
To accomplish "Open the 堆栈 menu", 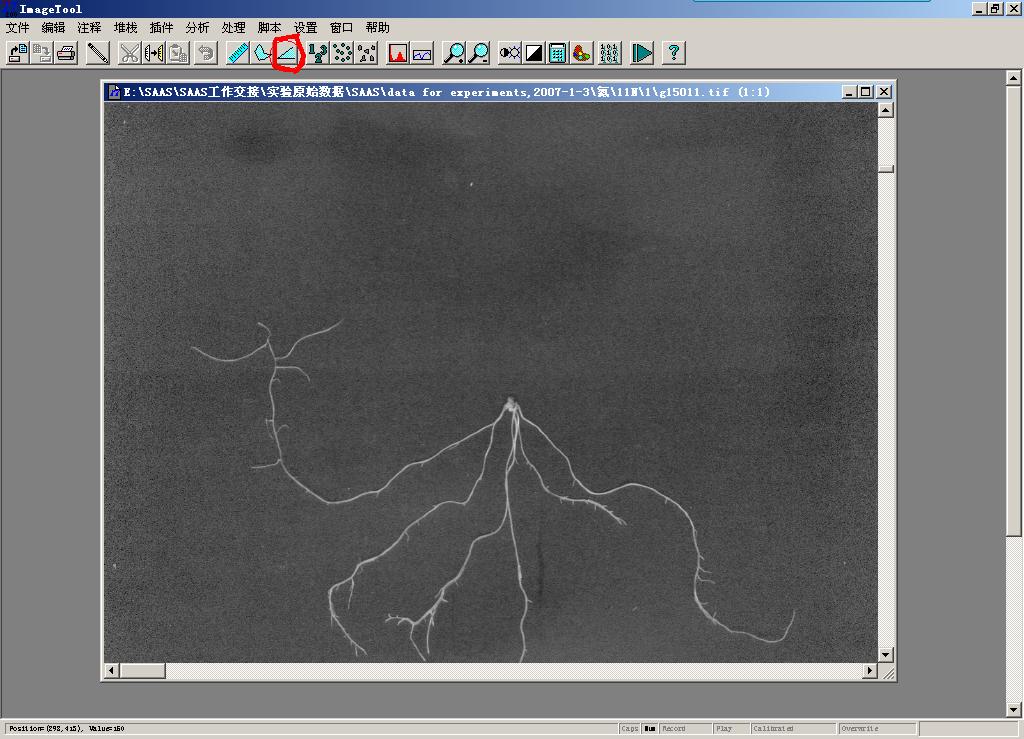I will [x=125, y=27].
